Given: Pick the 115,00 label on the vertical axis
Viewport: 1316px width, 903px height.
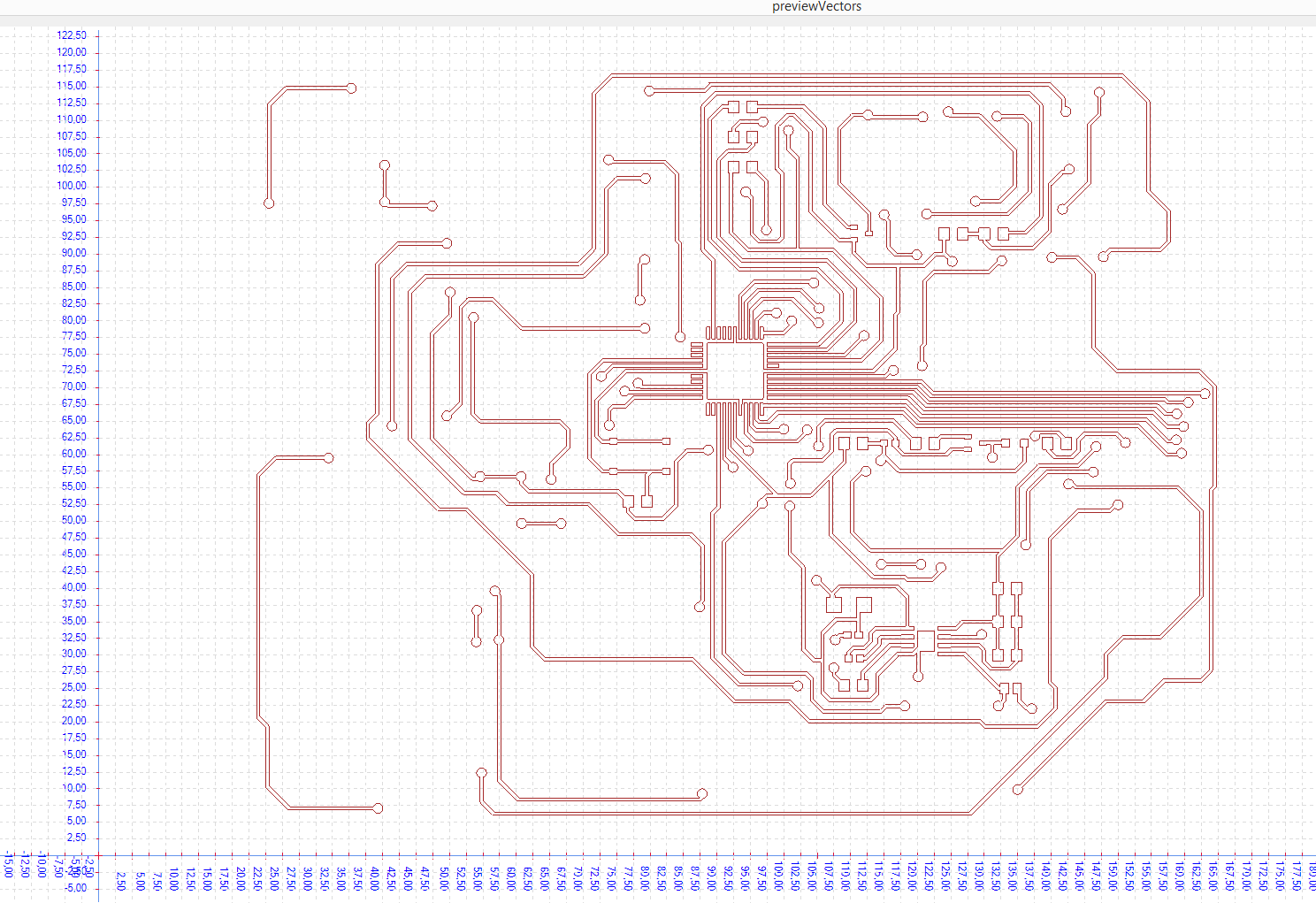Looking at the screenshot, I should click(72, 86).
